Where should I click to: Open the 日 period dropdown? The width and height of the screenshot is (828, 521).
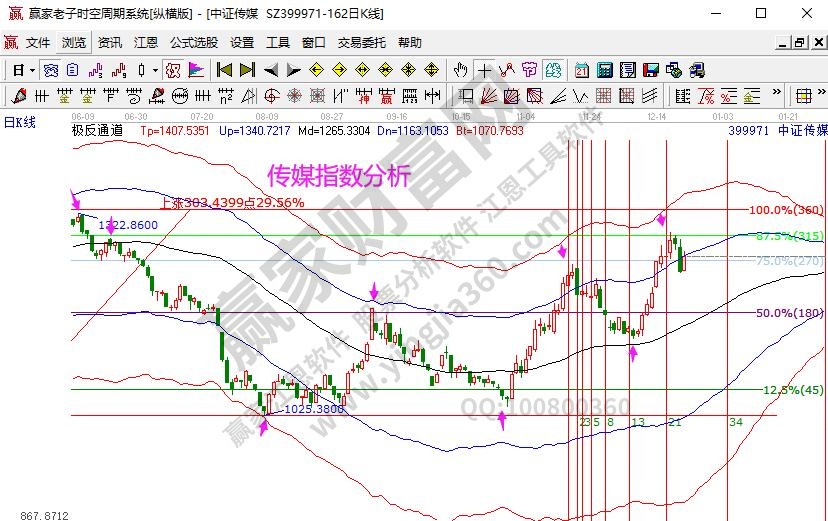[23, 70]
